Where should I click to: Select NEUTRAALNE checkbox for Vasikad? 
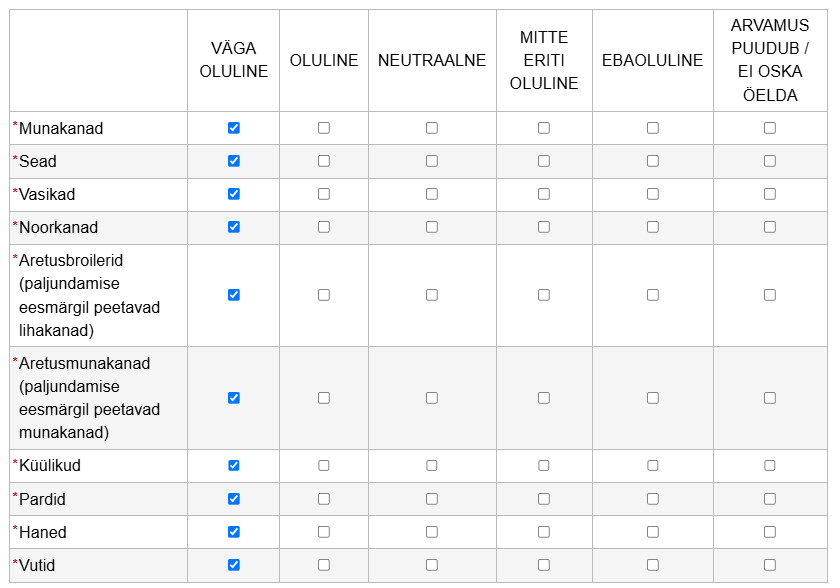pos(432,194)
